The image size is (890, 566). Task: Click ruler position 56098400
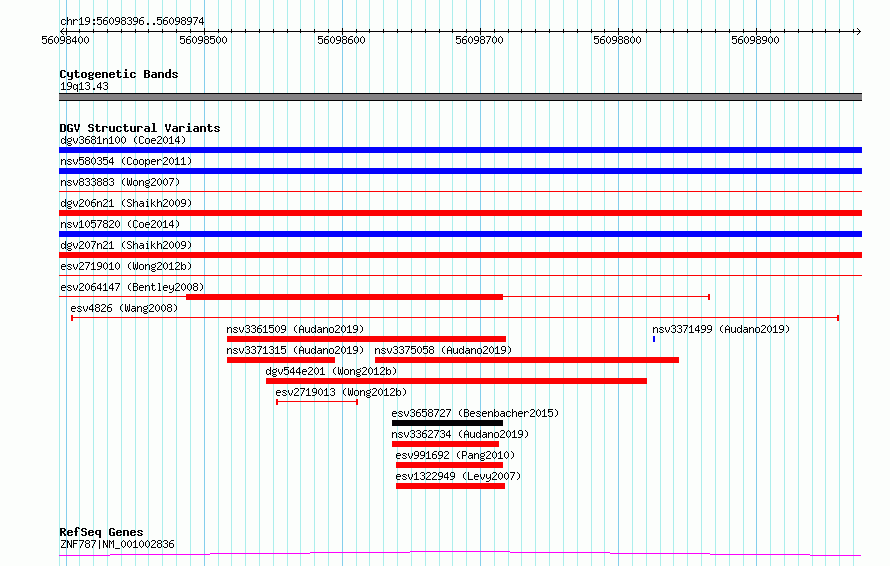point(65,40)
